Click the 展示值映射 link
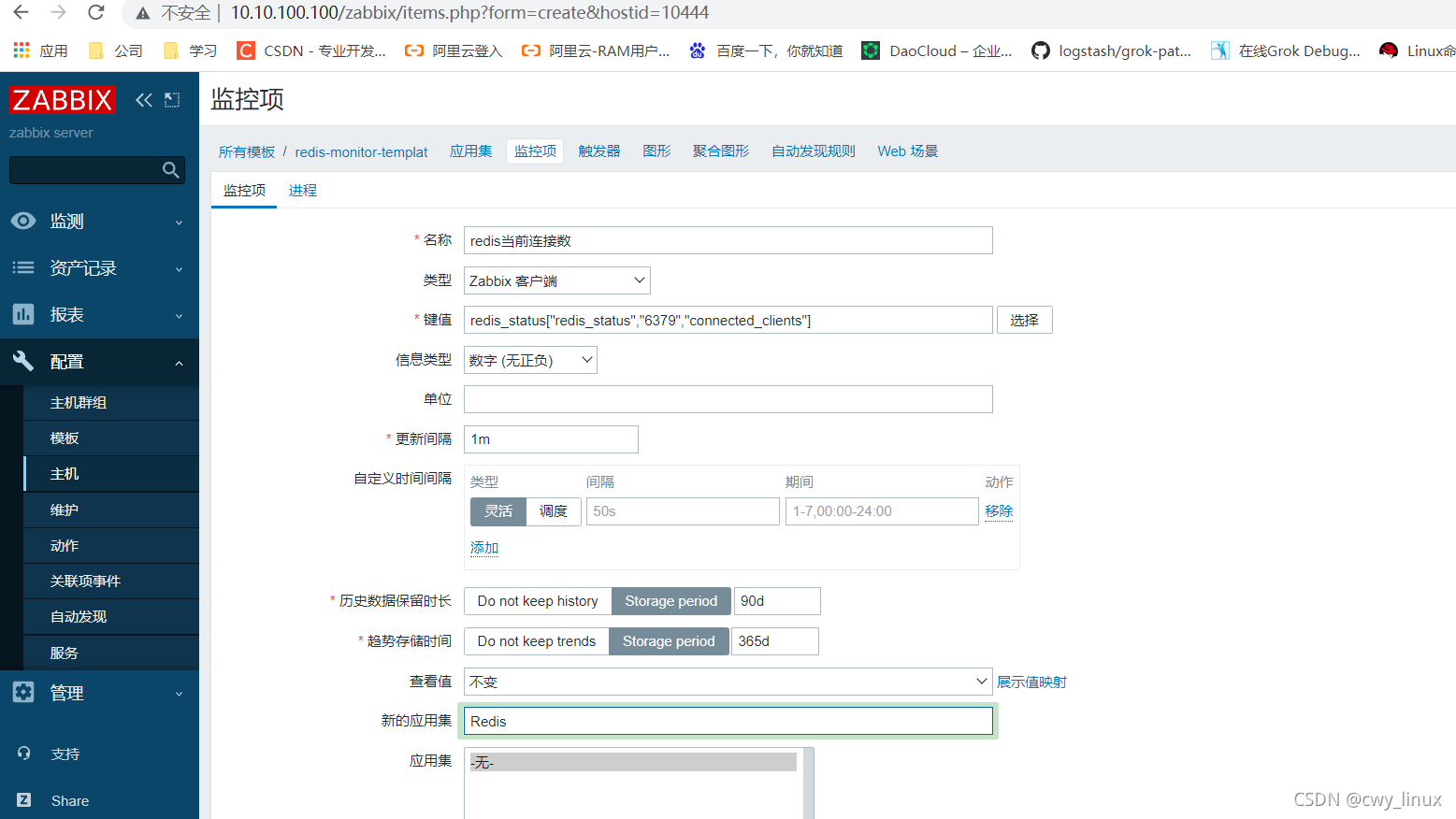 point(1031,682)
